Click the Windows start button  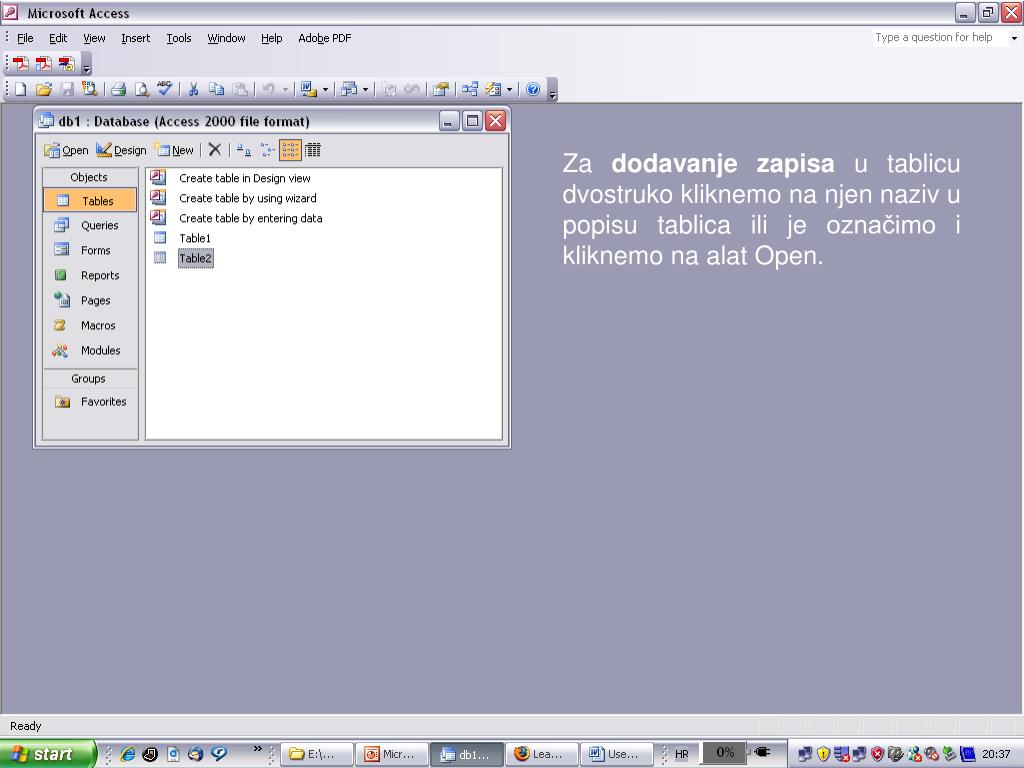pyautogui.click(x=48, y=754)
